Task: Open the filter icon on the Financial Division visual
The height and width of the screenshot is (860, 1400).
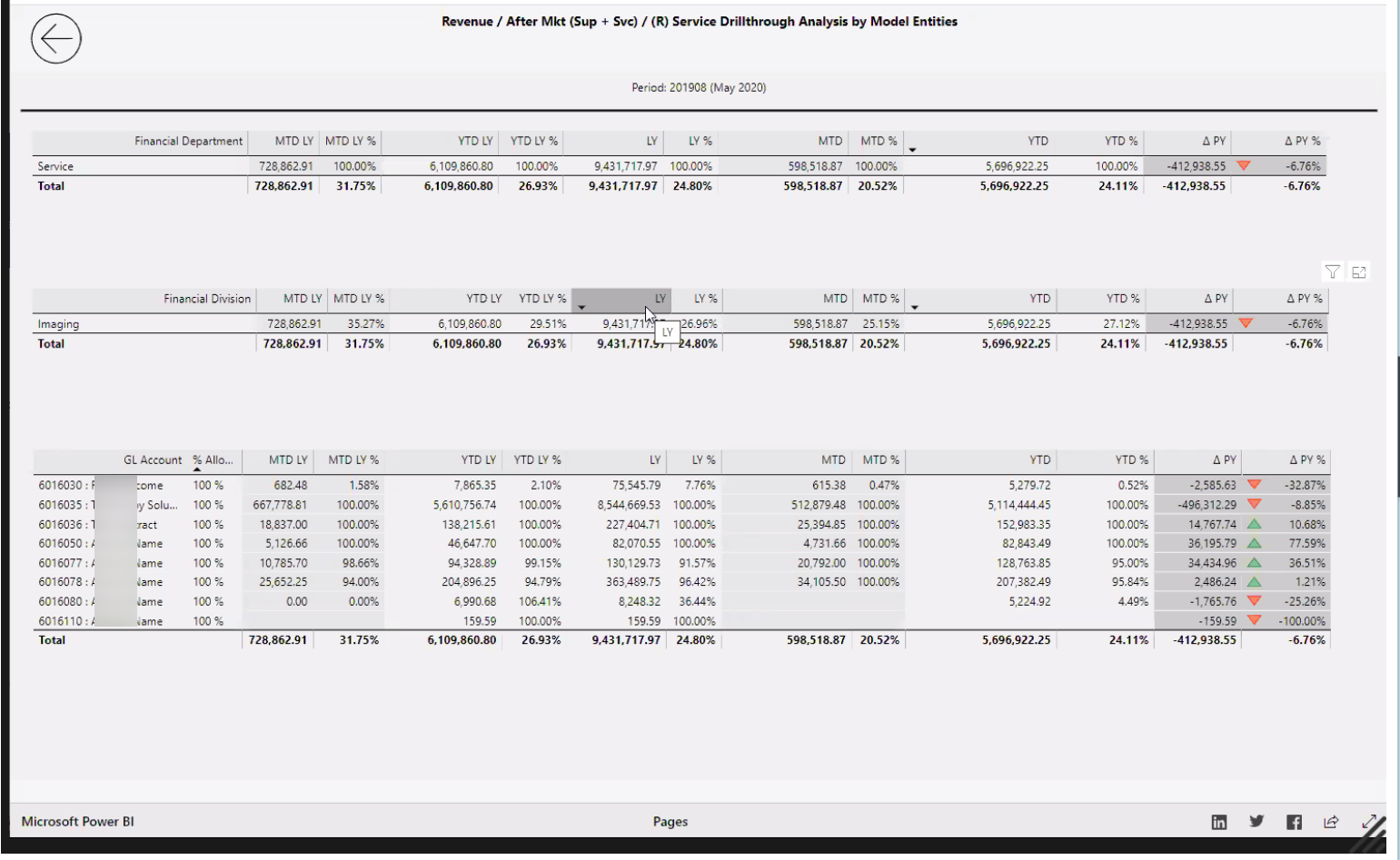Action: (1332, 272)
